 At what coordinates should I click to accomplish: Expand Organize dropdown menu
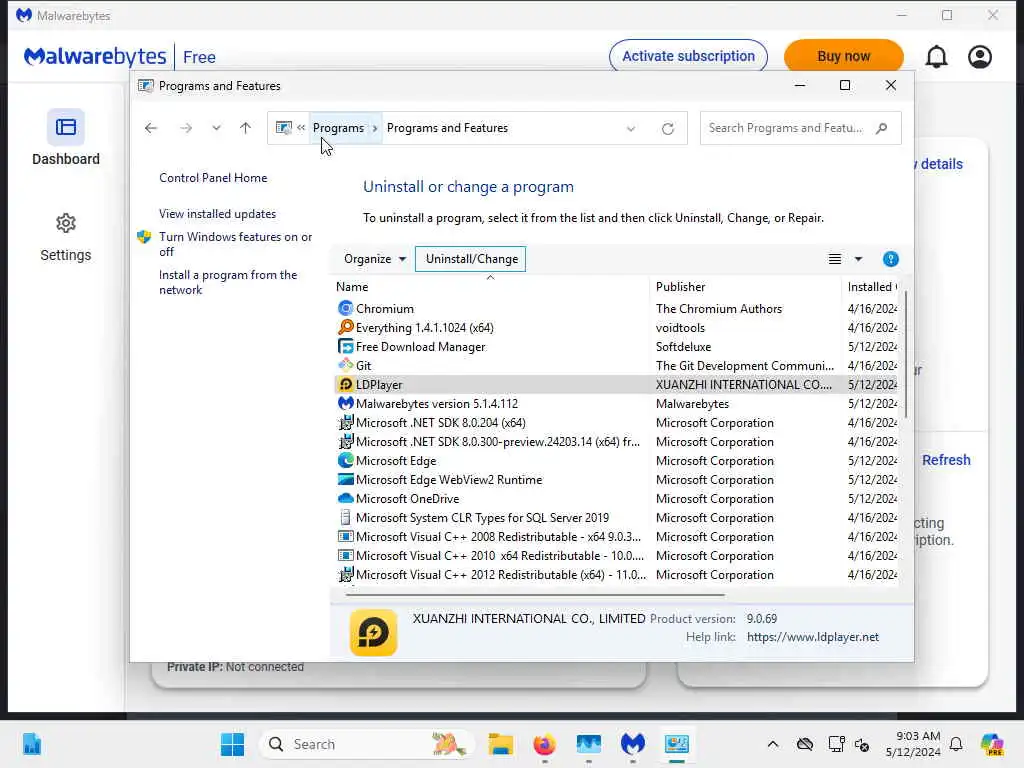coord(375,259)
